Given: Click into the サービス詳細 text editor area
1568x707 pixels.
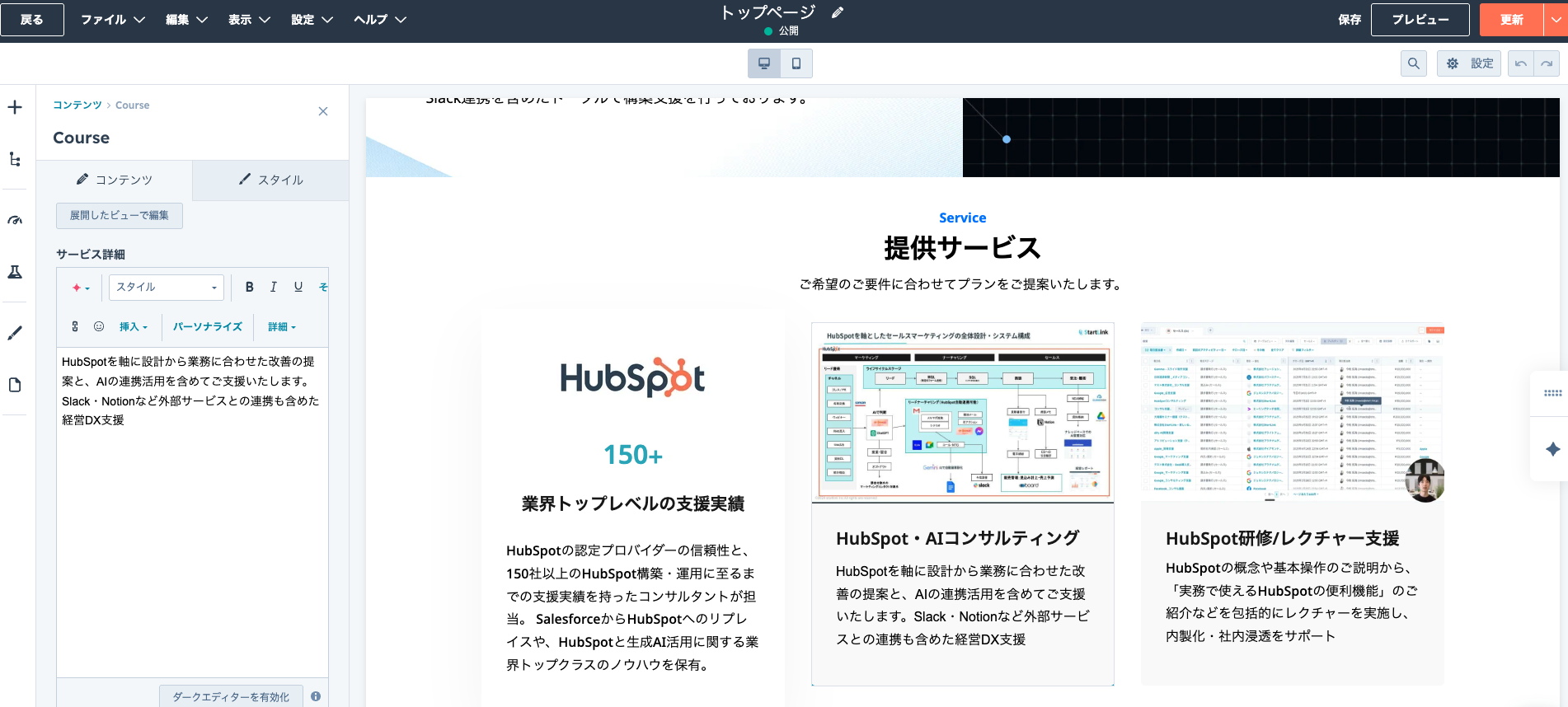Looking at the screenshot, I should coord(192,536).
